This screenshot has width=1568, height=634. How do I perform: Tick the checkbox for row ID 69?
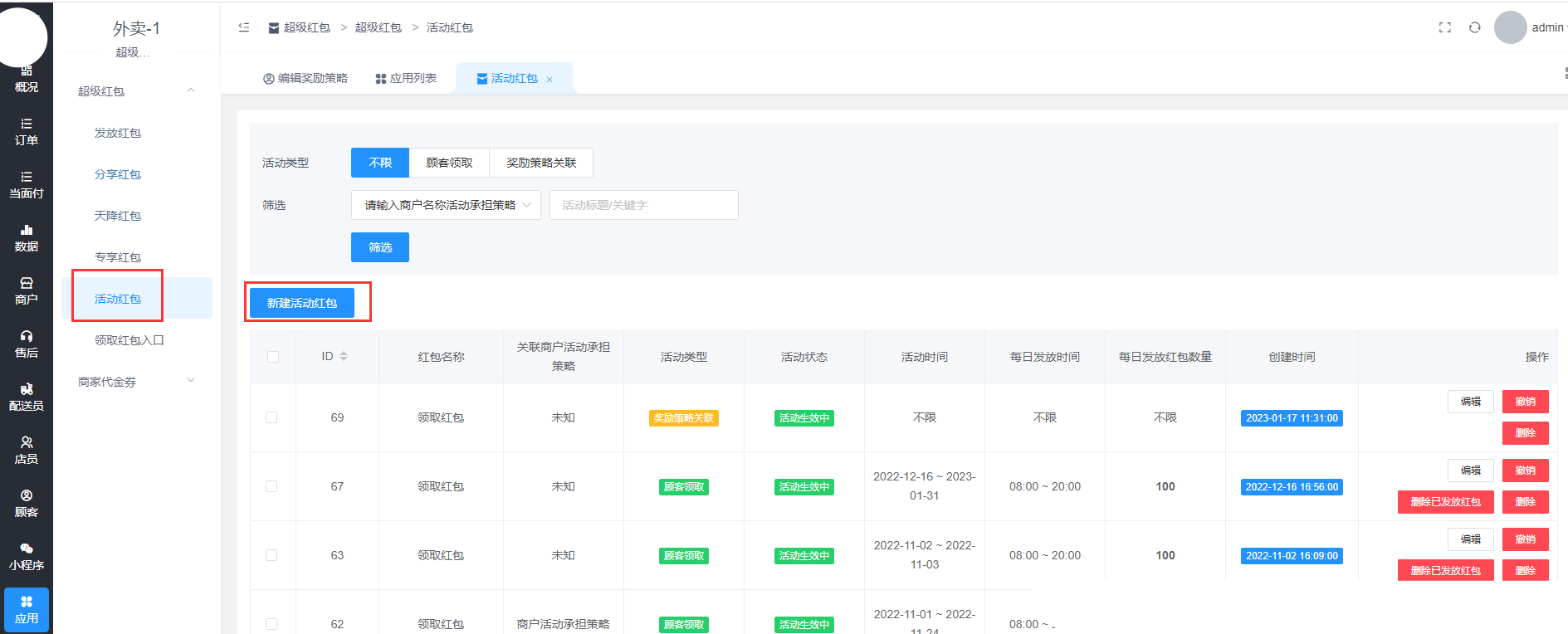(271, 417)
